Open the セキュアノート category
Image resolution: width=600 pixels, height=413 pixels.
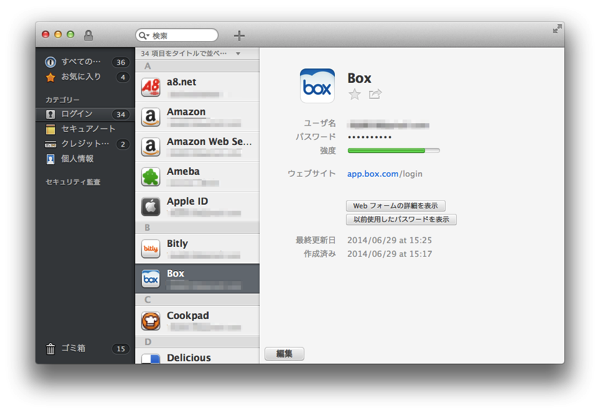pyautogui.click(x=85, y=129)
